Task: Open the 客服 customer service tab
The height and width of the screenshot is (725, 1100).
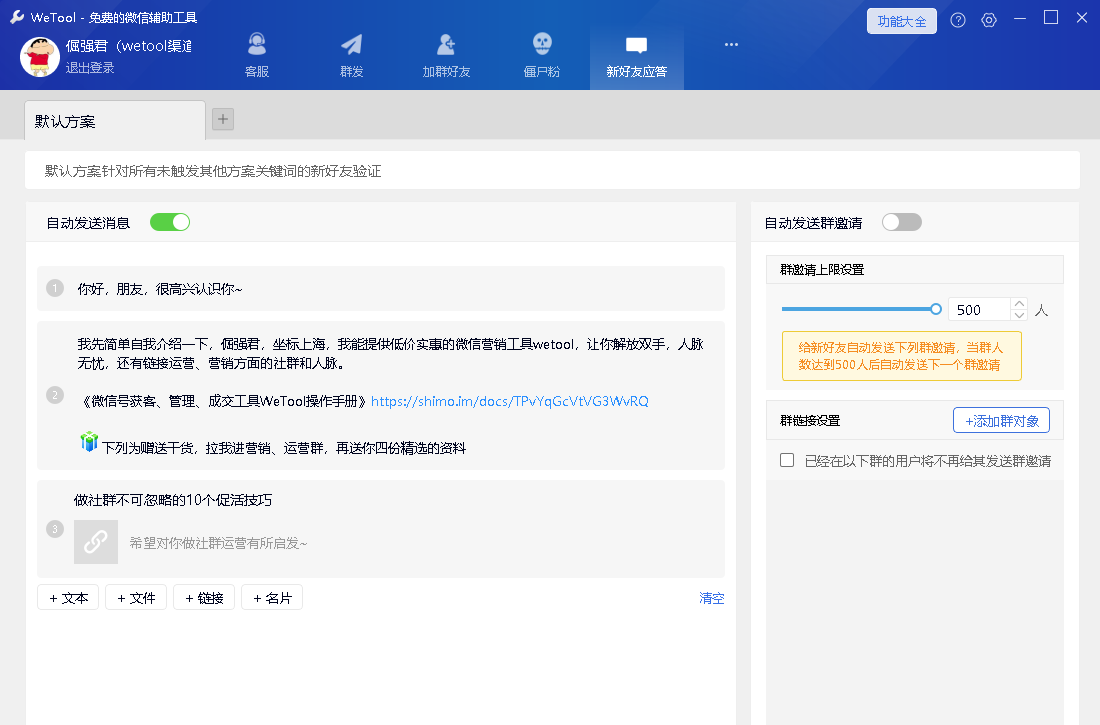Action: (x=257, y=56)
